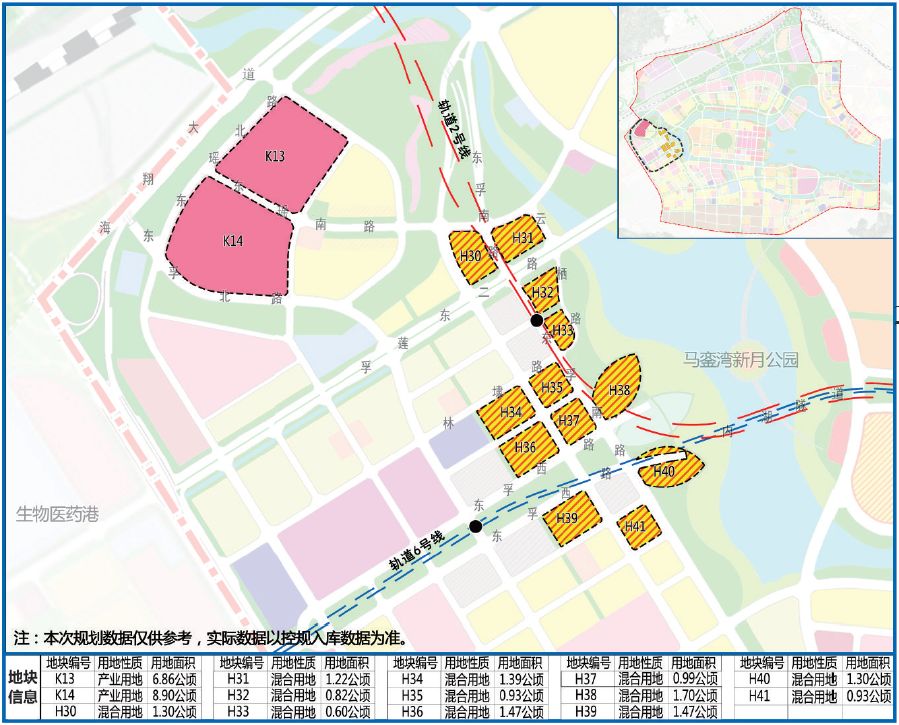Click 混合用地 in the H41 table row
The height and width of the screenshot is (725, 899).
tap(814, 696)
